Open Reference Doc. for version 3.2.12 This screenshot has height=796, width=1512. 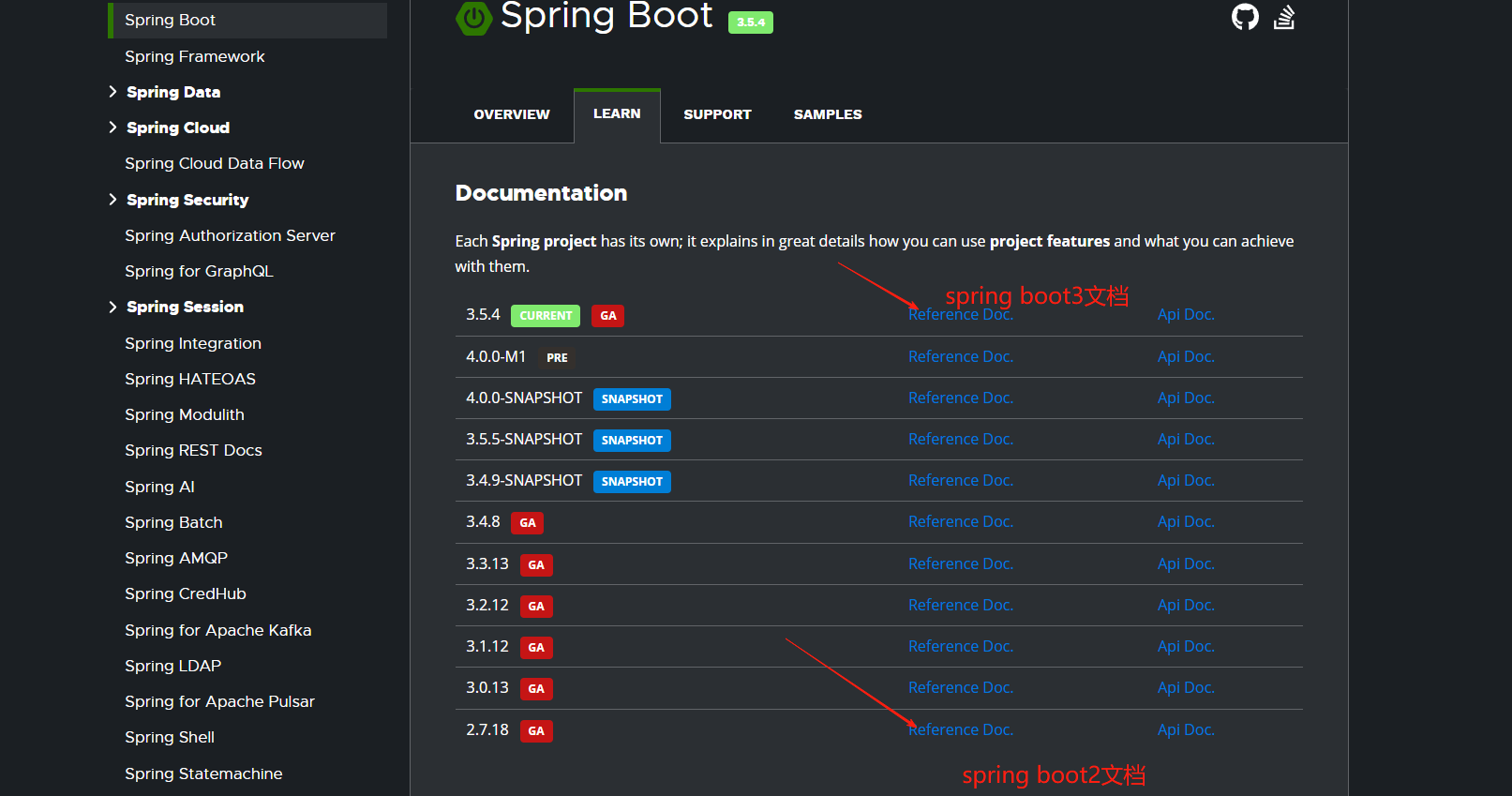961,605
